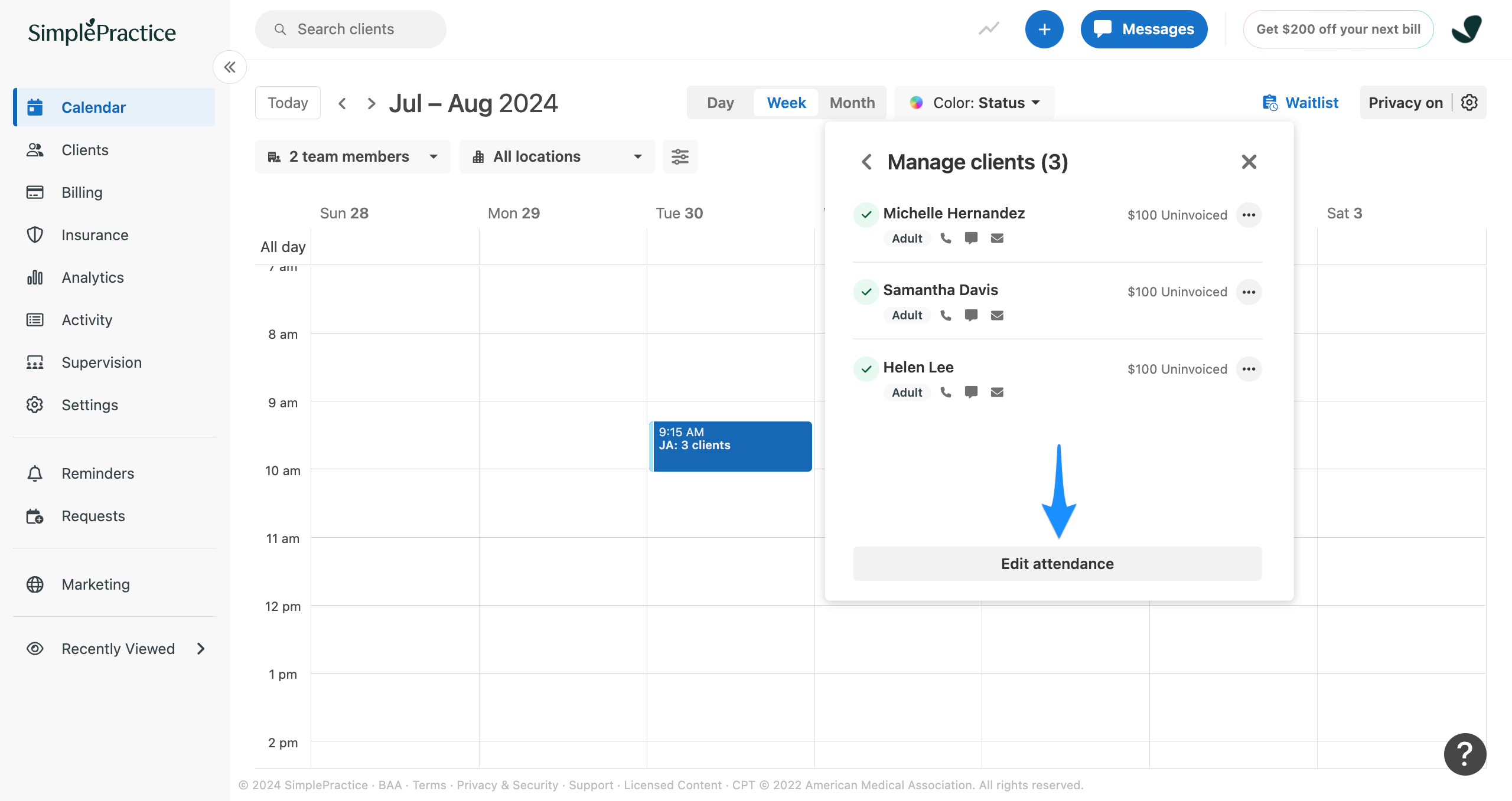Image resolution: width=1512 pixels, height=801 pixels.
Task: Open Privacy & Security footer link
Action: (x=507, y=785)
